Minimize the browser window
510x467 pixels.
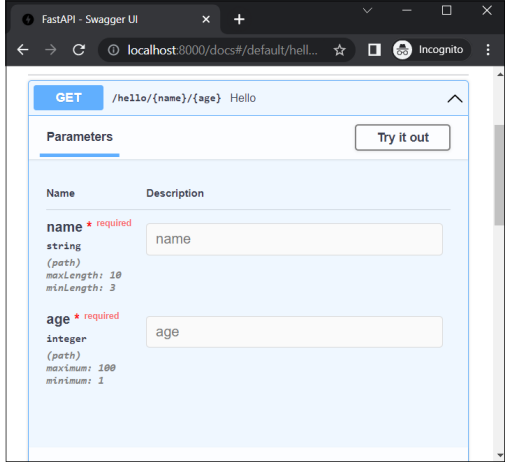click(406, 11)
